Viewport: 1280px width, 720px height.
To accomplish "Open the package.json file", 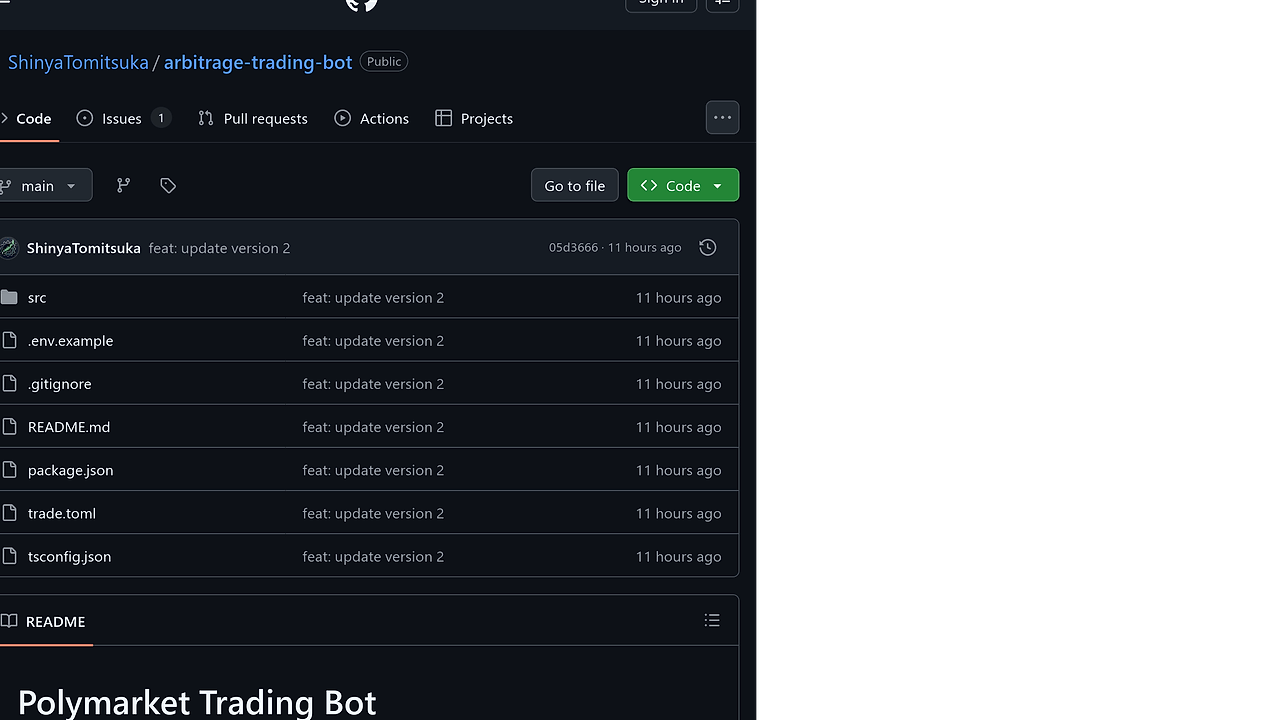I will (70, 470).
